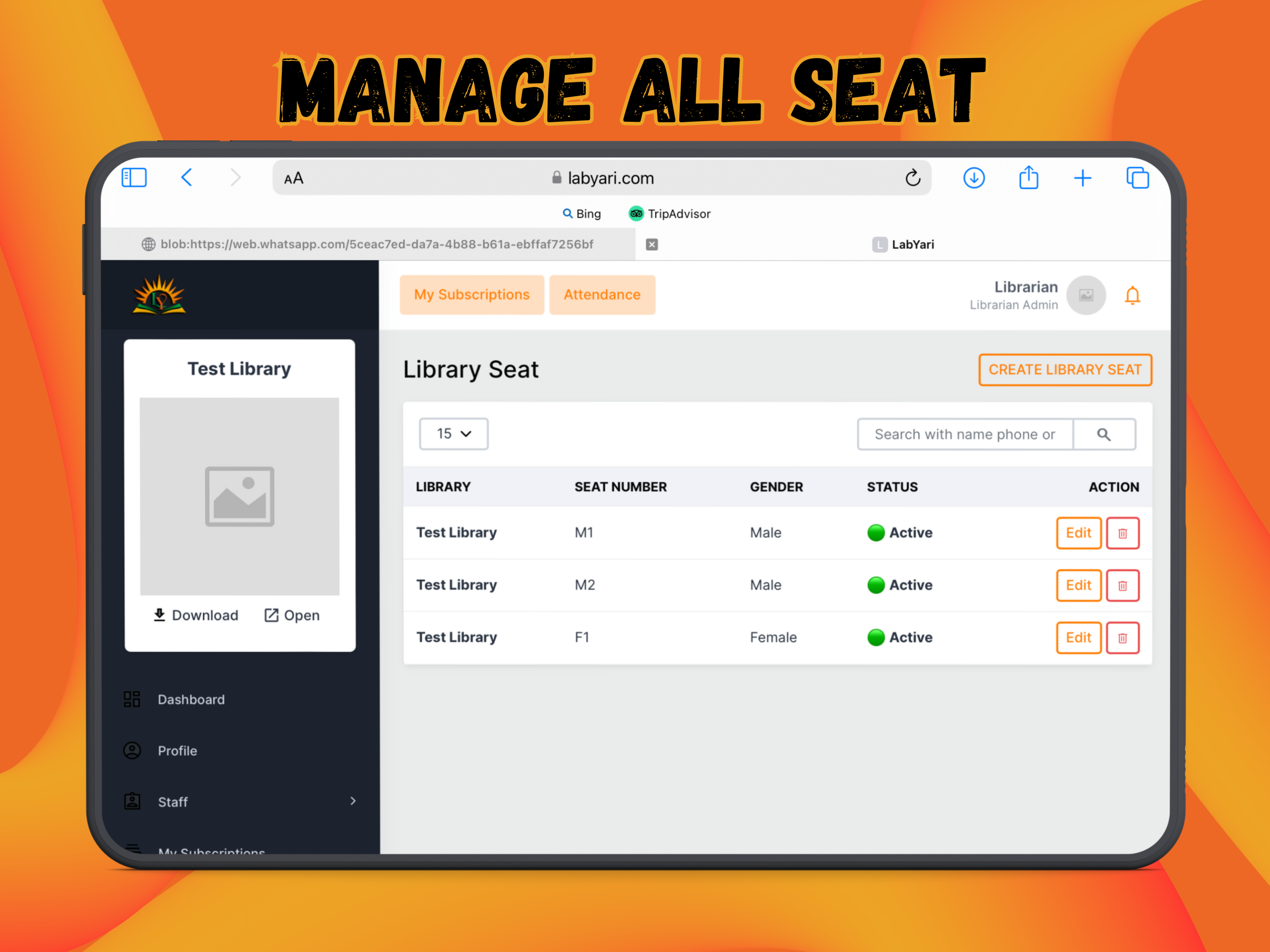
Task: Click the Library Seat page heading
Action: tap(471, 369)
